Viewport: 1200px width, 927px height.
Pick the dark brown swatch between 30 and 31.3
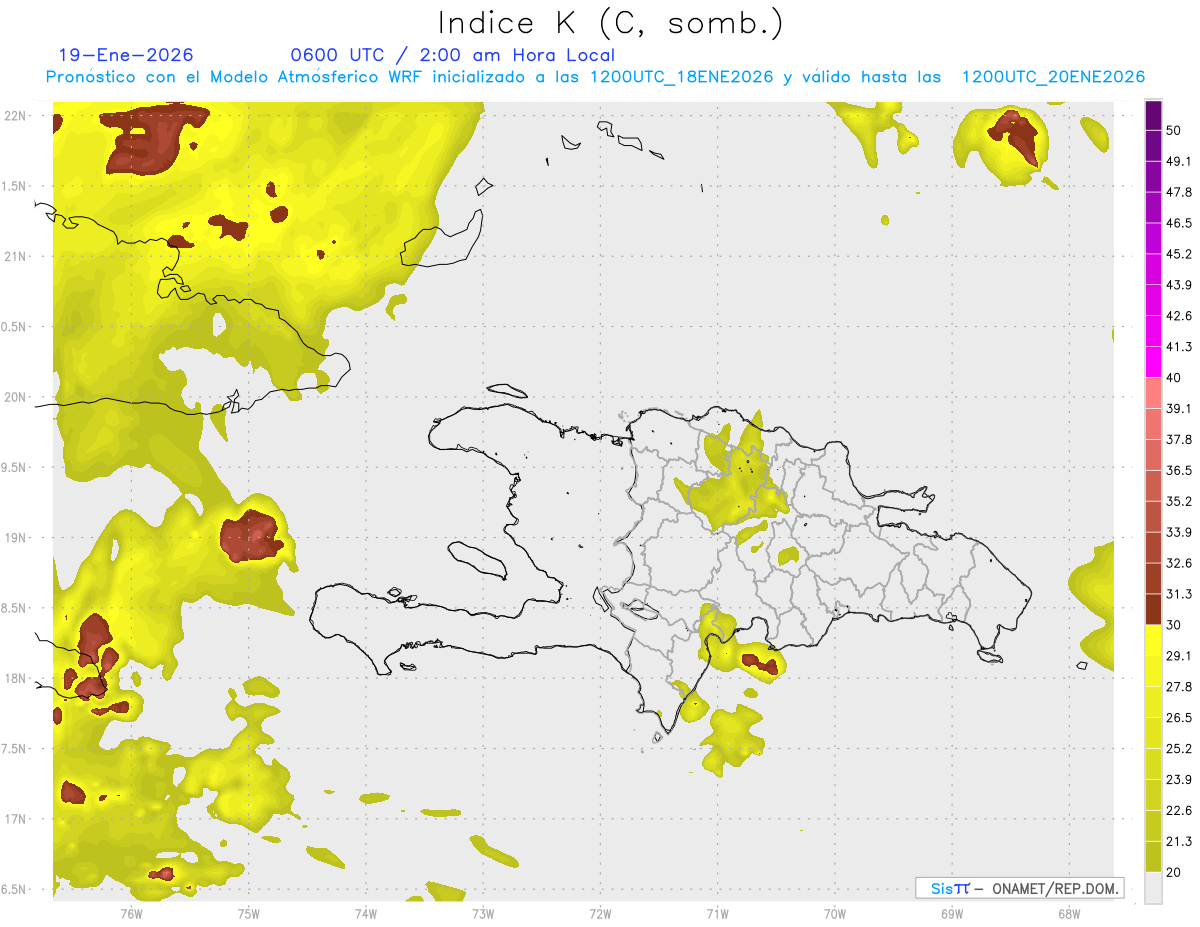[x=1154, y=609]
